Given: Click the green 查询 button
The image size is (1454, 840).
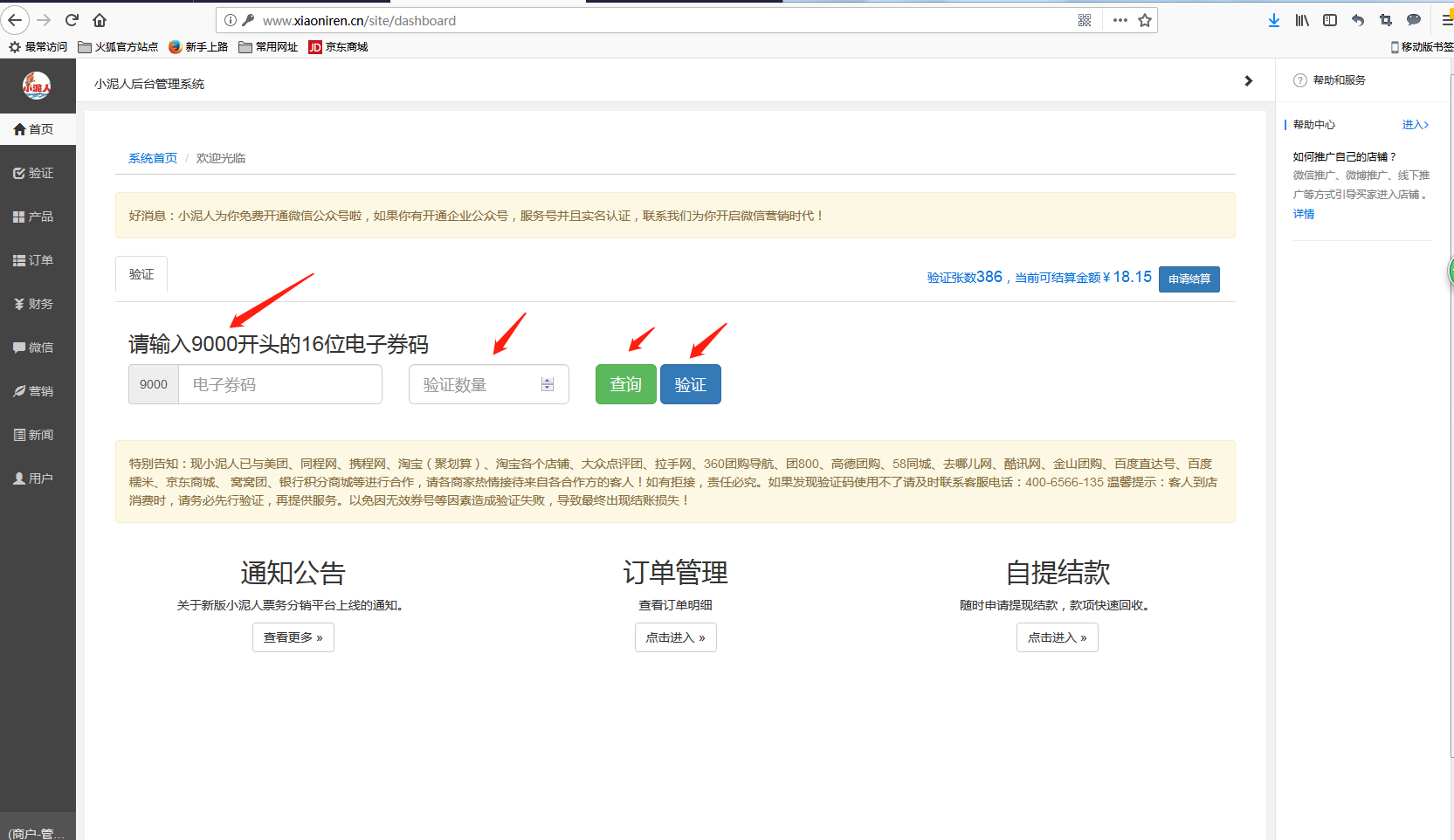Looking at the screenshot, I should point(625,384).
